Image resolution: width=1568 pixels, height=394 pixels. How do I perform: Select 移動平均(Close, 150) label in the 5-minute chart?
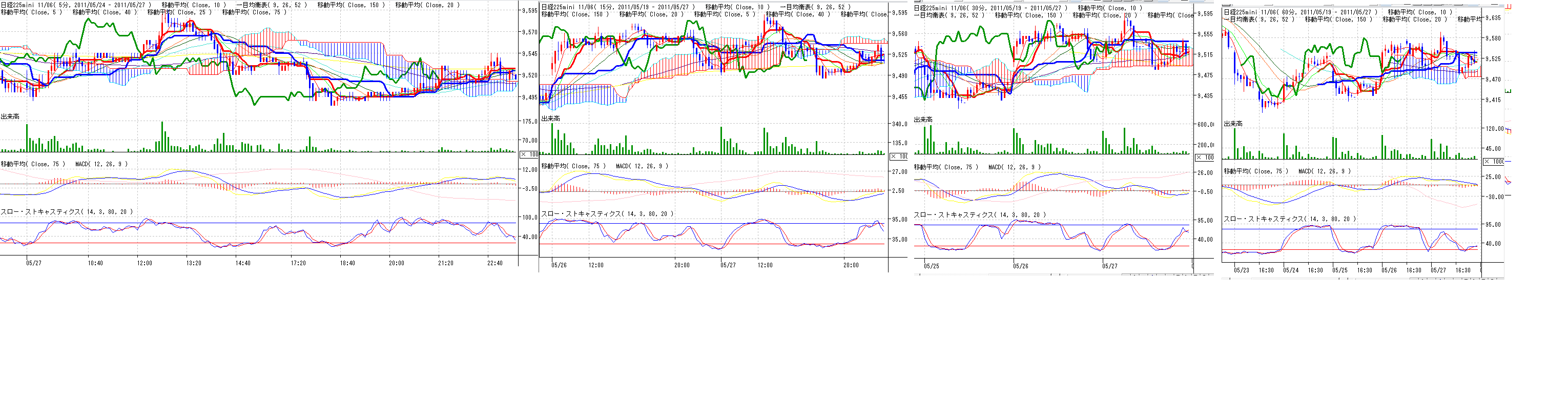tap(351, 5)
